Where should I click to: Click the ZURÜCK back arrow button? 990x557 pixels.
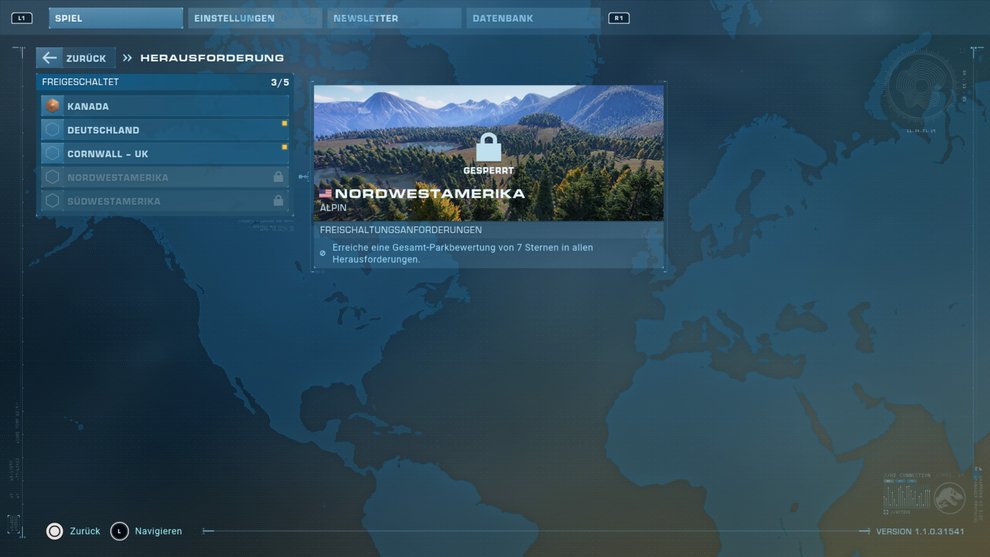coord(76,58)
